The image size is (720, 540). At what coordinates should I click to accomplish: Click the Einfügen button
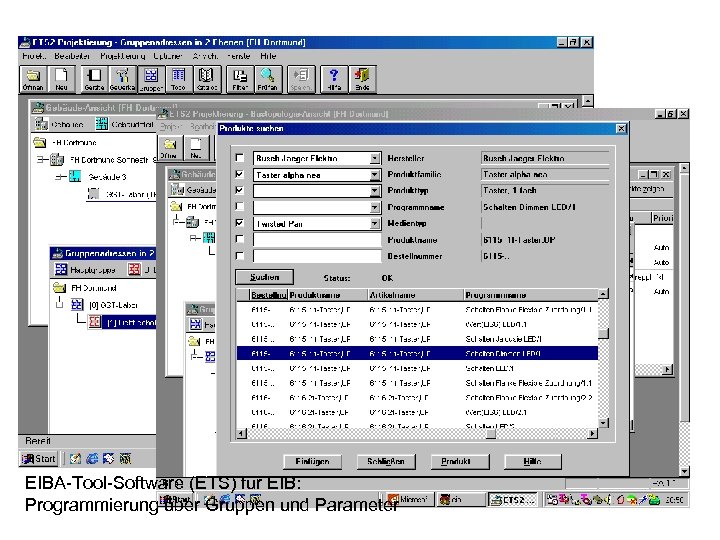(x=312, y=461)
